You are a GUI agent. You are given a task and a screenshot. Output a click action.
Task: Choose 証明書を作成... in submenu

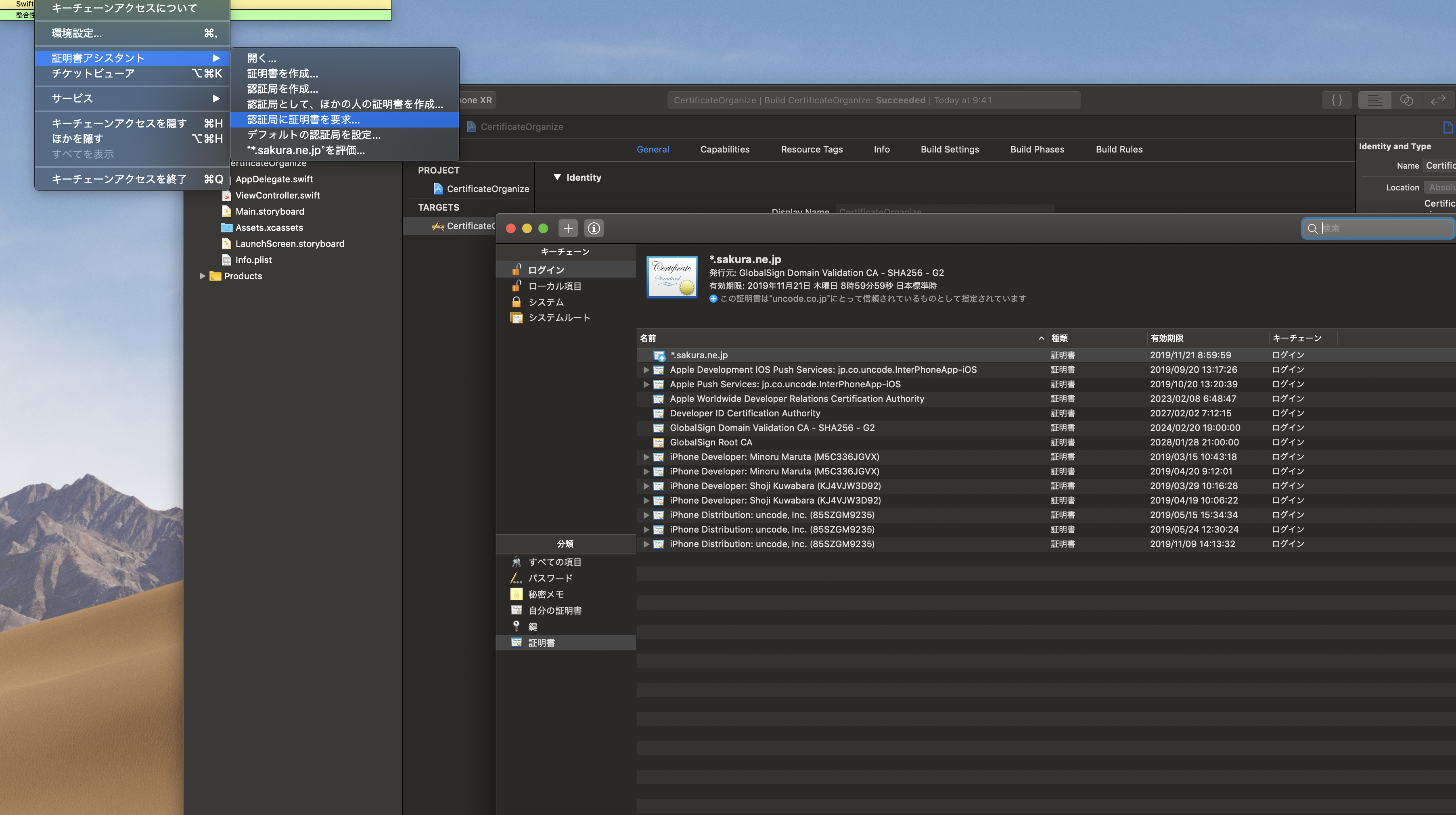(x=344, y=73)
